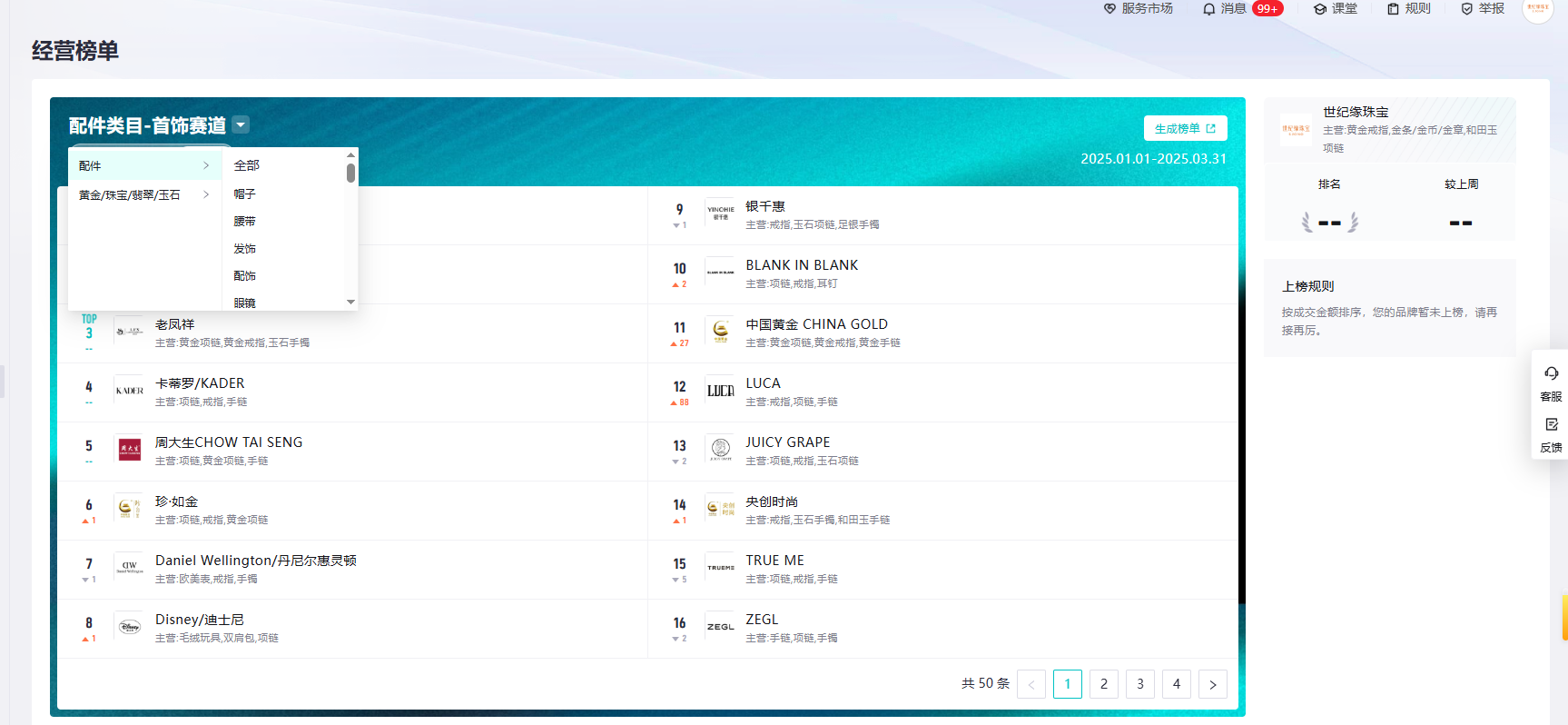The image size is (1568, 725).
Task: Collapse the 配件类目-首饰赛道 category dropdown
Action: [x=241, y=125]
